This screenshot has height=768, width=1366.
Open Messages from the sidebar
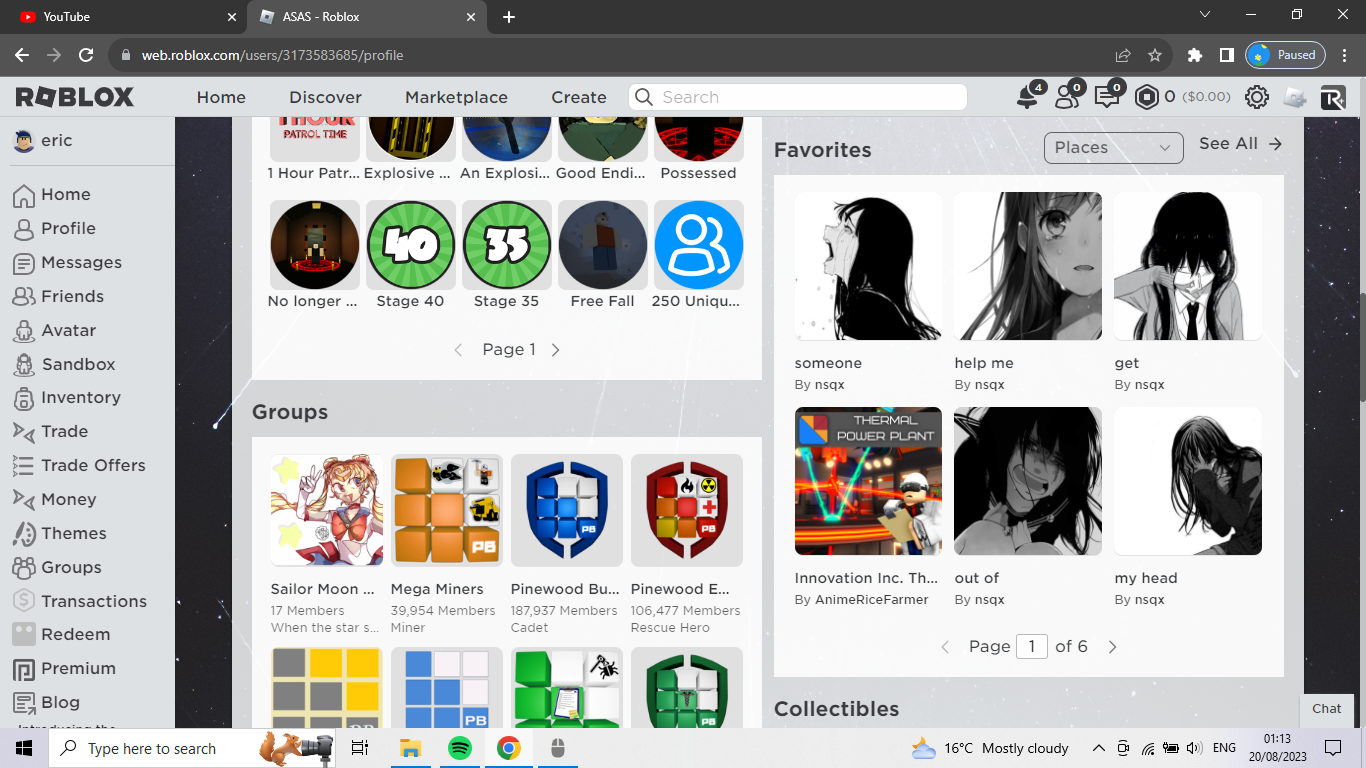pyautogui.click(x=81, y=262)
